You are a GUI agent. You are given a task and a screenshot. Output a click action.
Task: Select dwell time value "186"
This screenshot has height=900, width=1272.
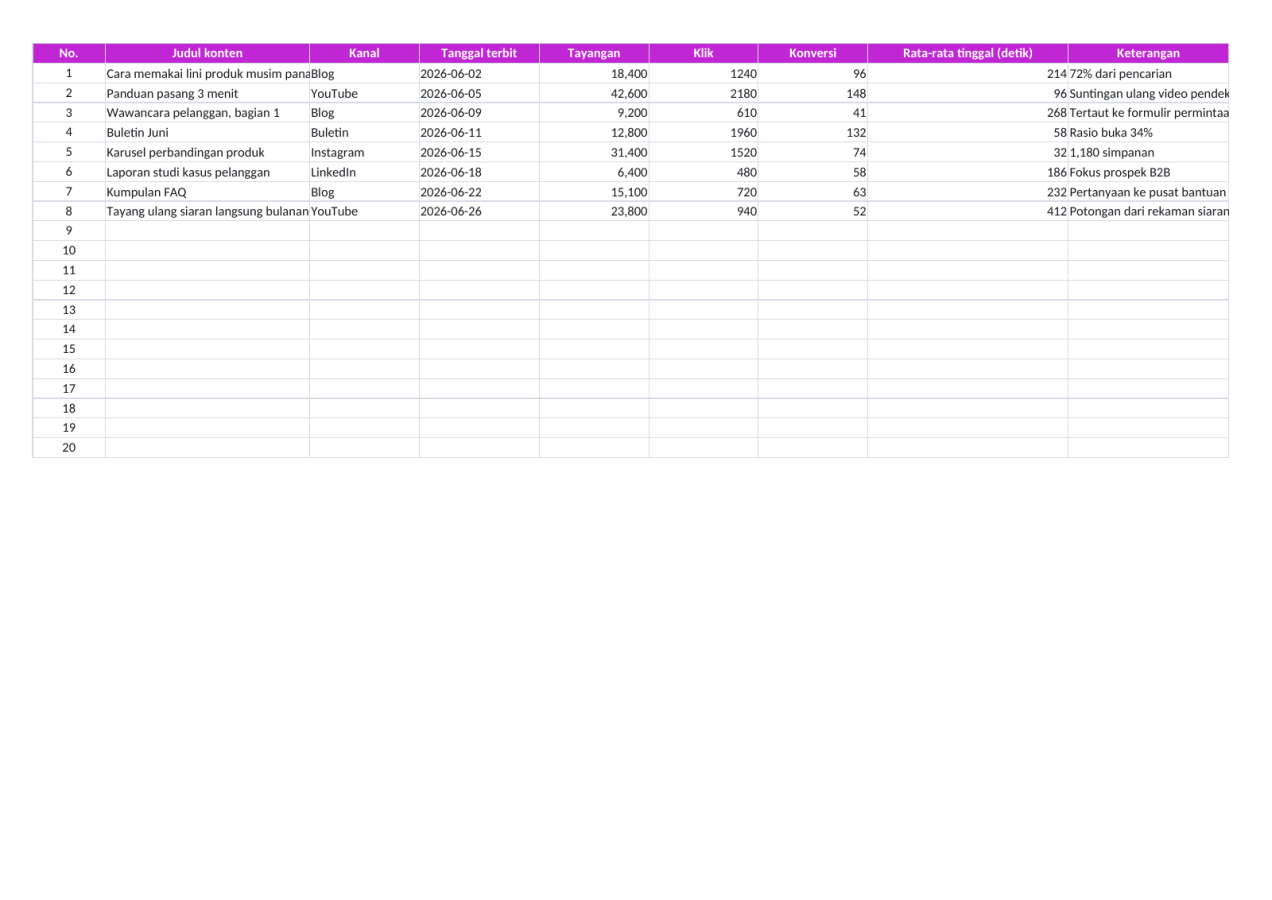point(967,172)
